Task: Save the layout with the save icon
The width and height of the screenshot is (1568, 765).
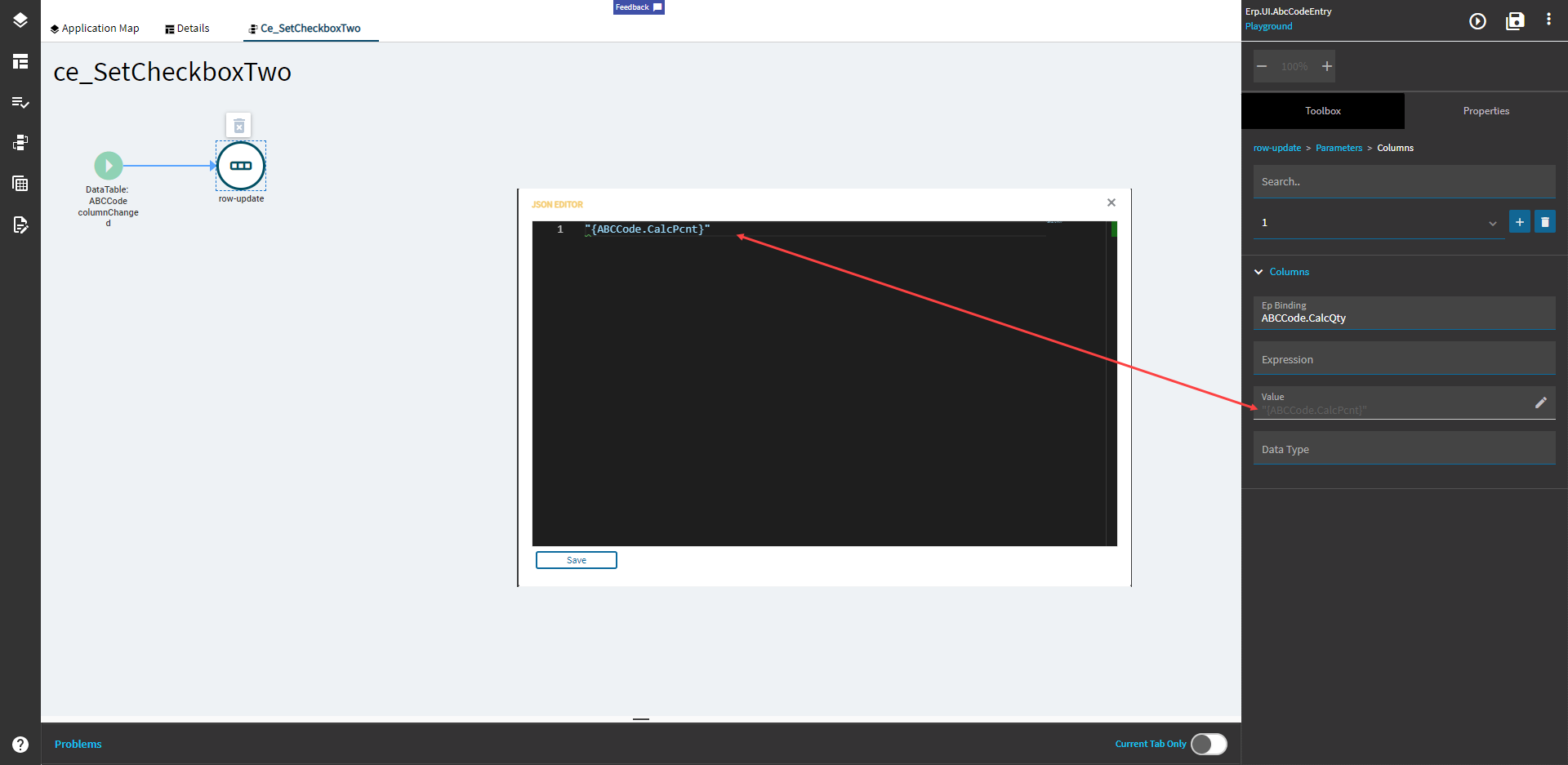Action: click(1515, 22)
